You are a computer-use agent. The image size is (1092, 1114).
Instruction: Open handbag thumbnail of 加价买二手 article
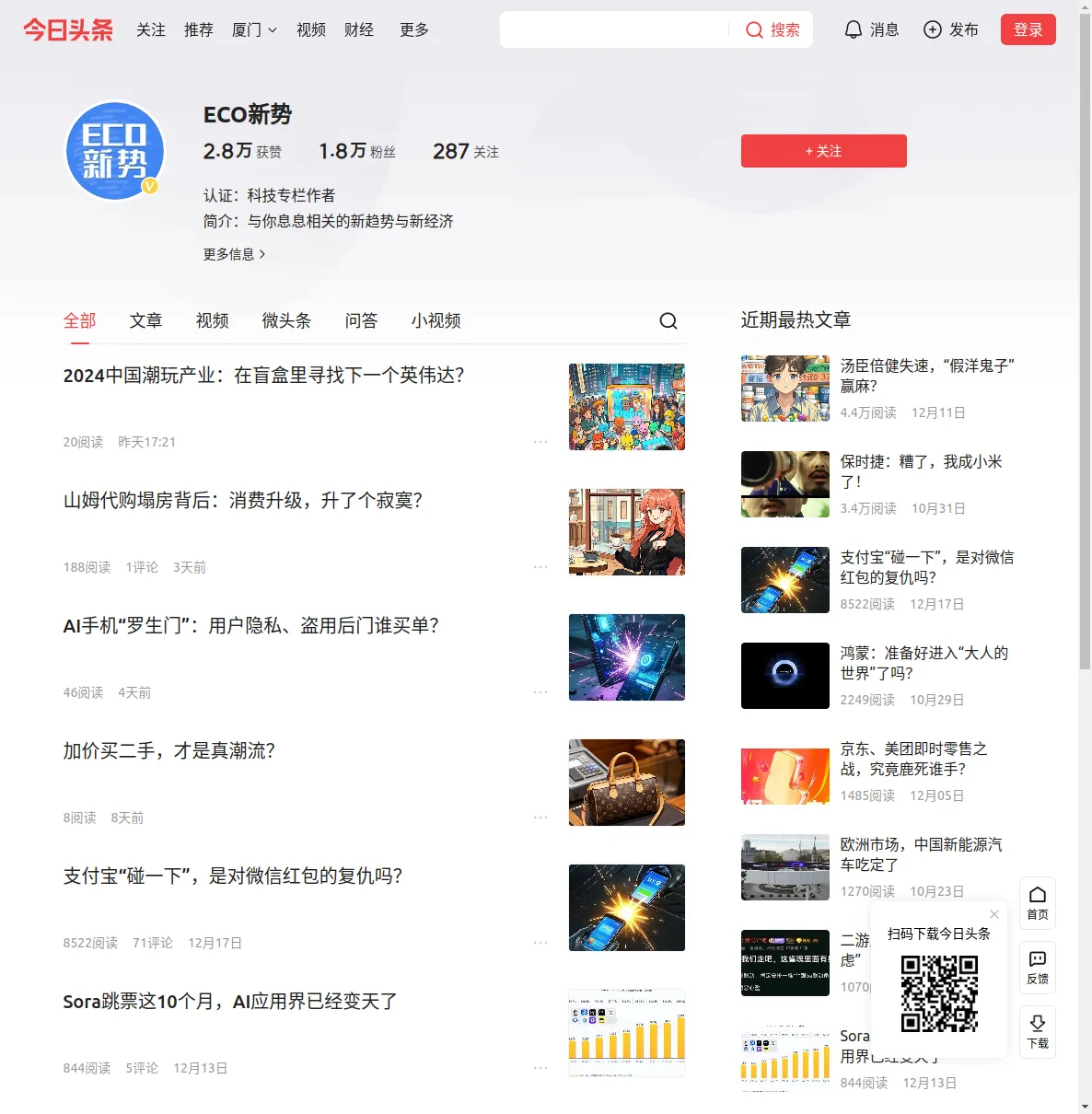(x=627, y=783)
